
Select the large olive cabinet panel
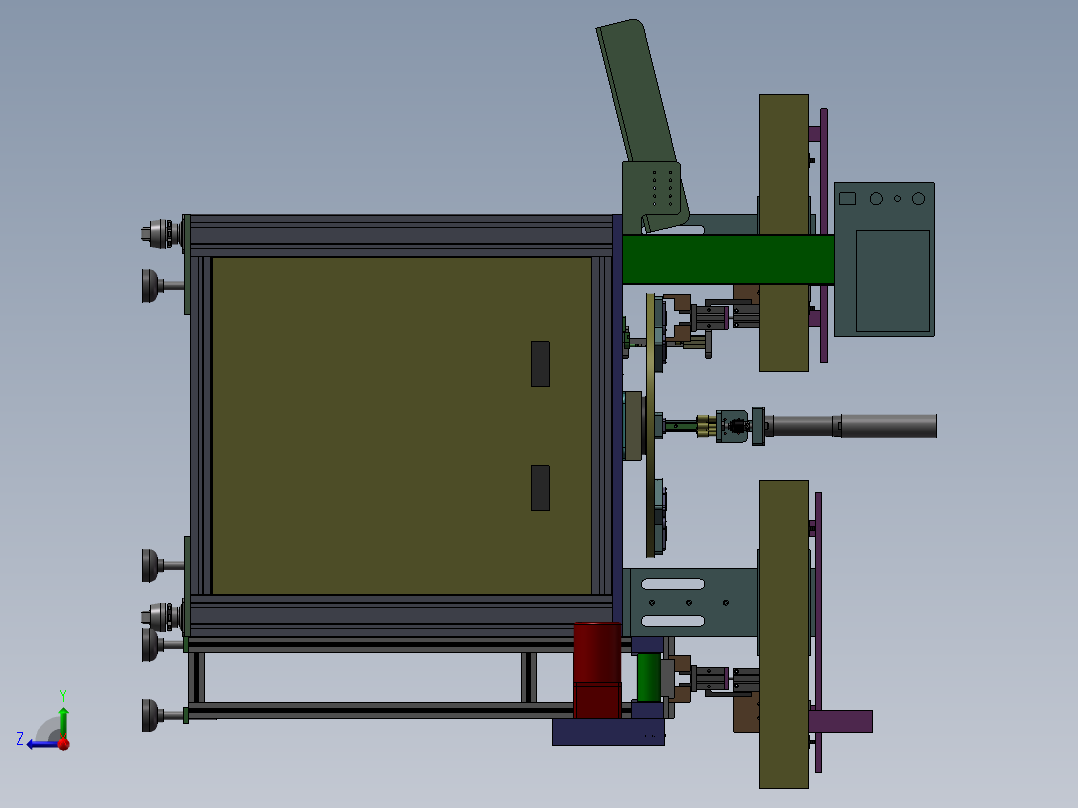point(402,425)
